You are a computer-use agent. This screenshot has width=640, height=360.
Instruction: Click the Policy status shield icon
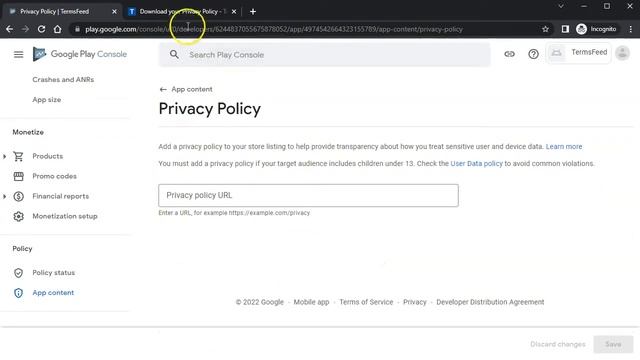tap(18, 273)
